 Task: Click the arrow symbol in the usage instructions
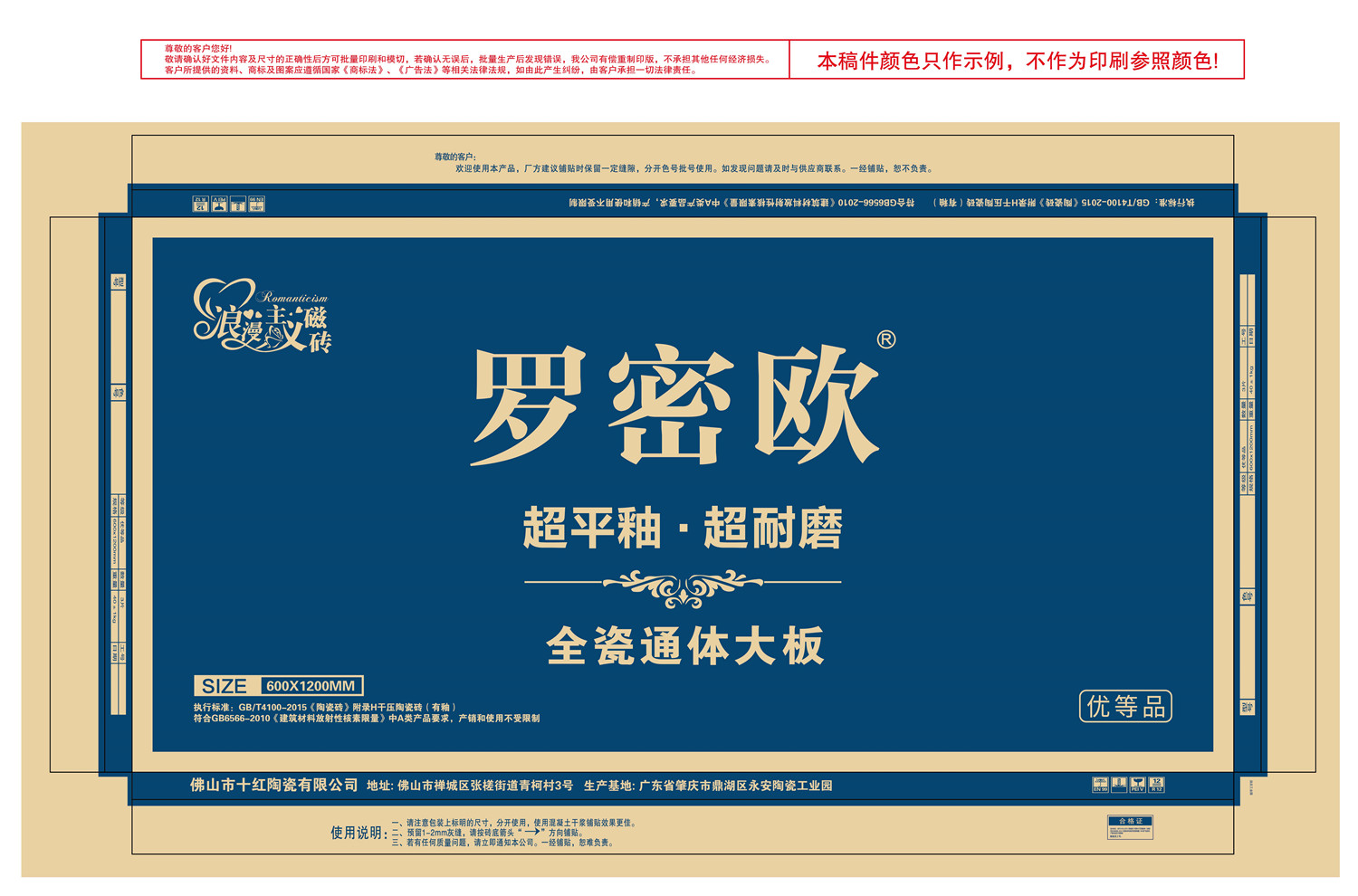(x=532, y=832)
